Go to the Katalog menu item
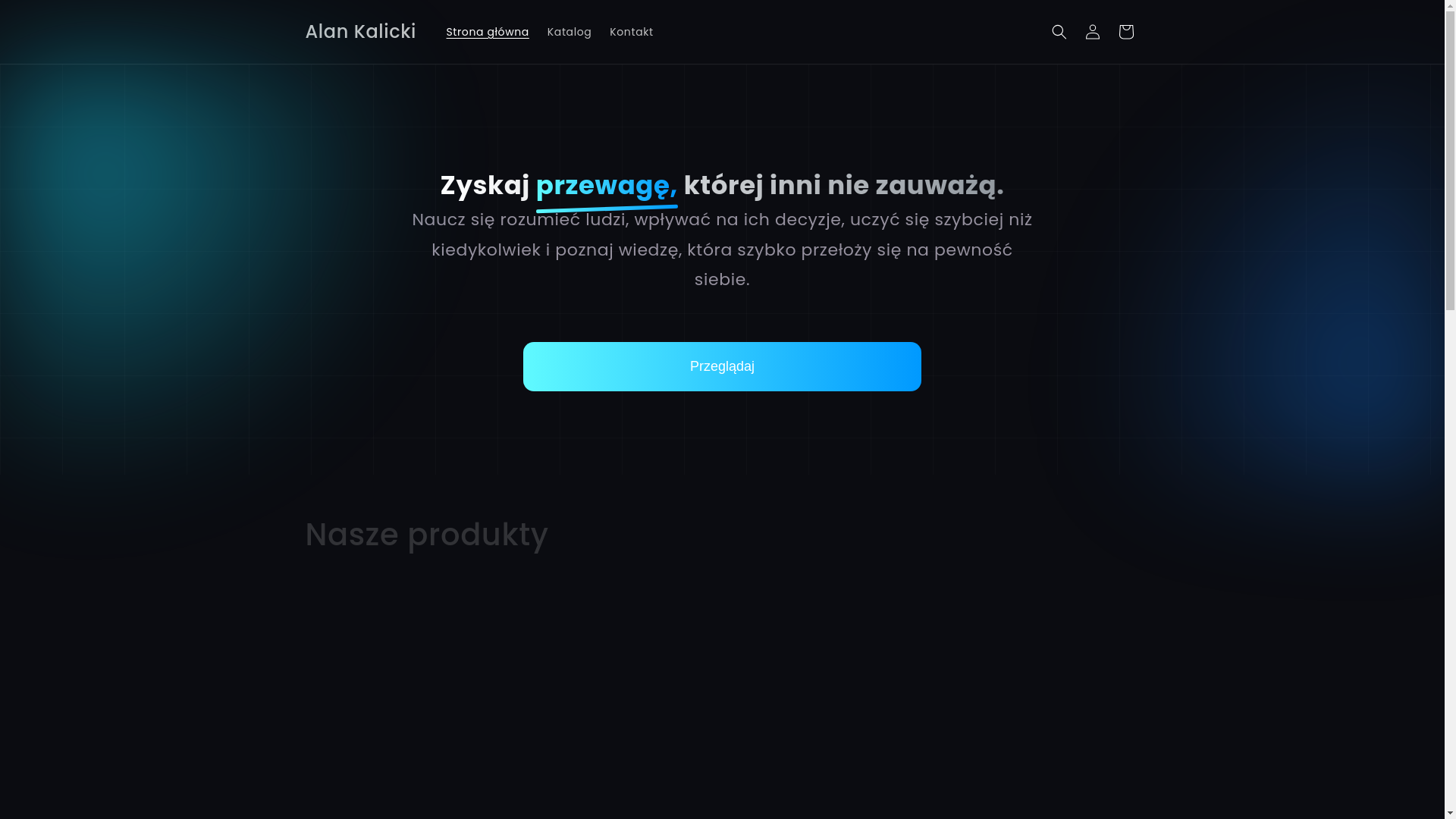The width and height of the screenshot is (1456, 819). (x=569, y=32)
